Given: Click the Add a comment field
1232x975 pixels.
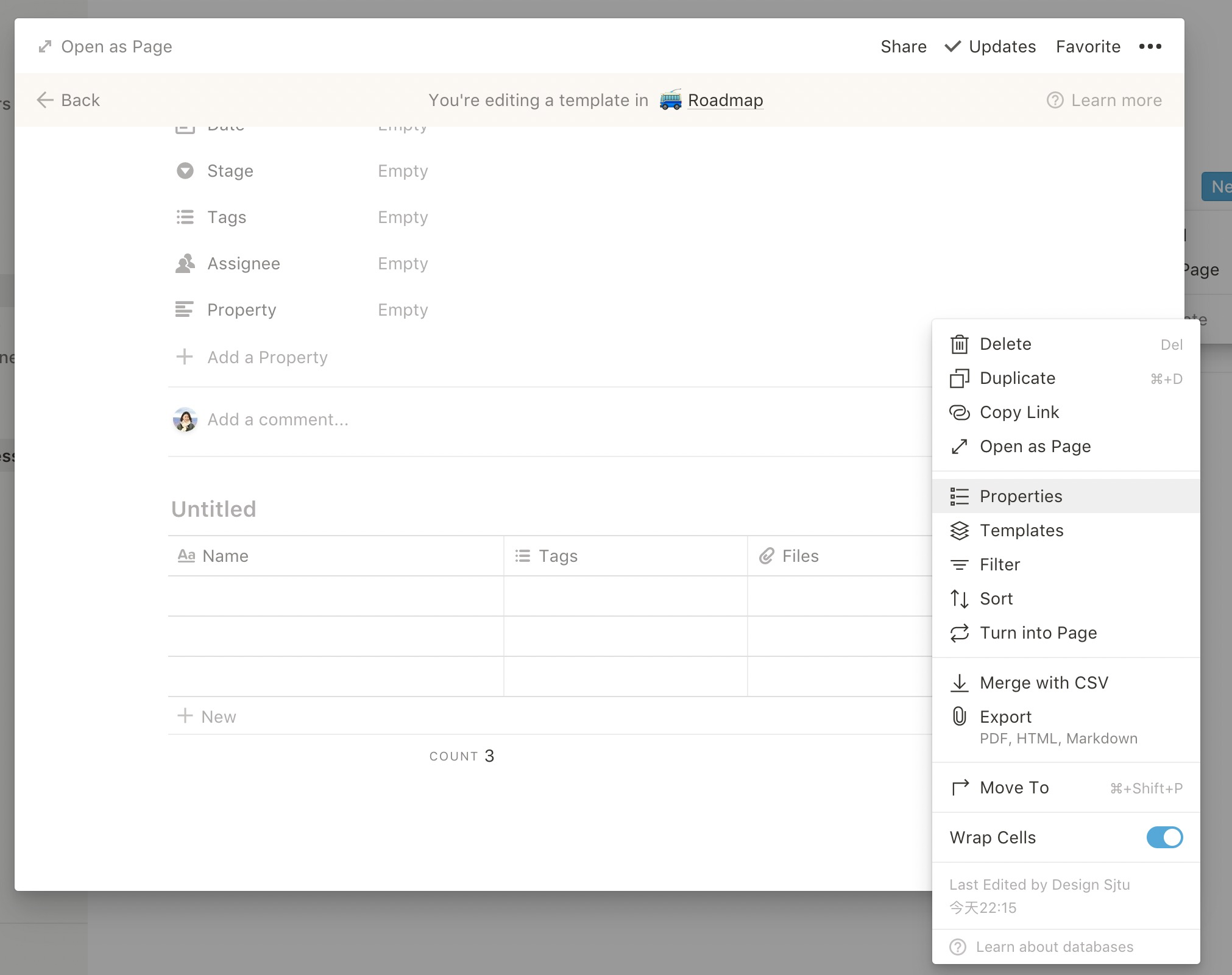Looking at the screenshot, I should click(278, 420).
